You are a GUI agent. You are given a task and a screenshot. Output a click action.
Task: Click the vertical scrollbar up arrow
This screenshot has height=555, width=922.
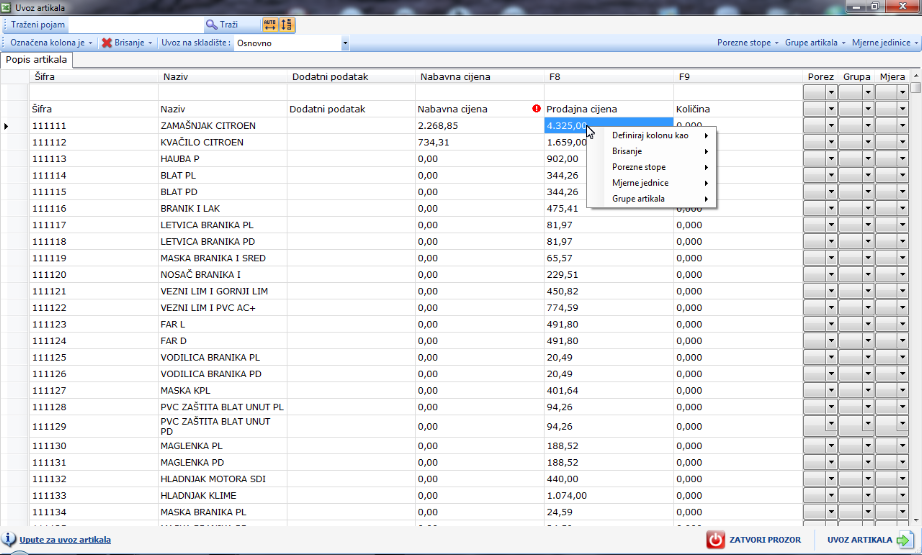916,76
